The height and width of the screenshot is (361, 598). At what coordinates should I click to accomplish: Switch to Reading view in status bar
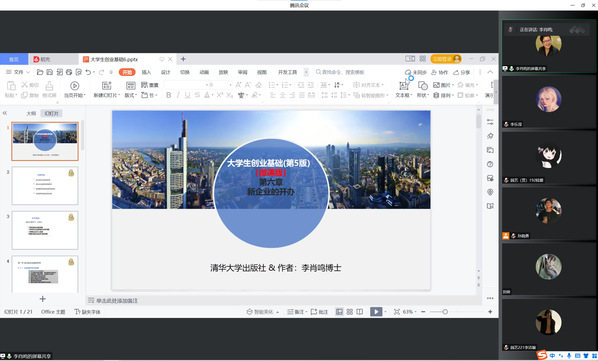(359, 312)
